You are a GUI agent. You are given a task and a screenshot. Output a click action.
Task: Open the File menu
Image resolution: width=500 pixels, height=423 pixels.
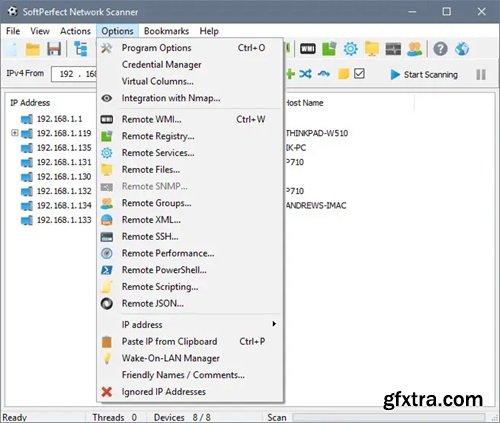point(13,31)
